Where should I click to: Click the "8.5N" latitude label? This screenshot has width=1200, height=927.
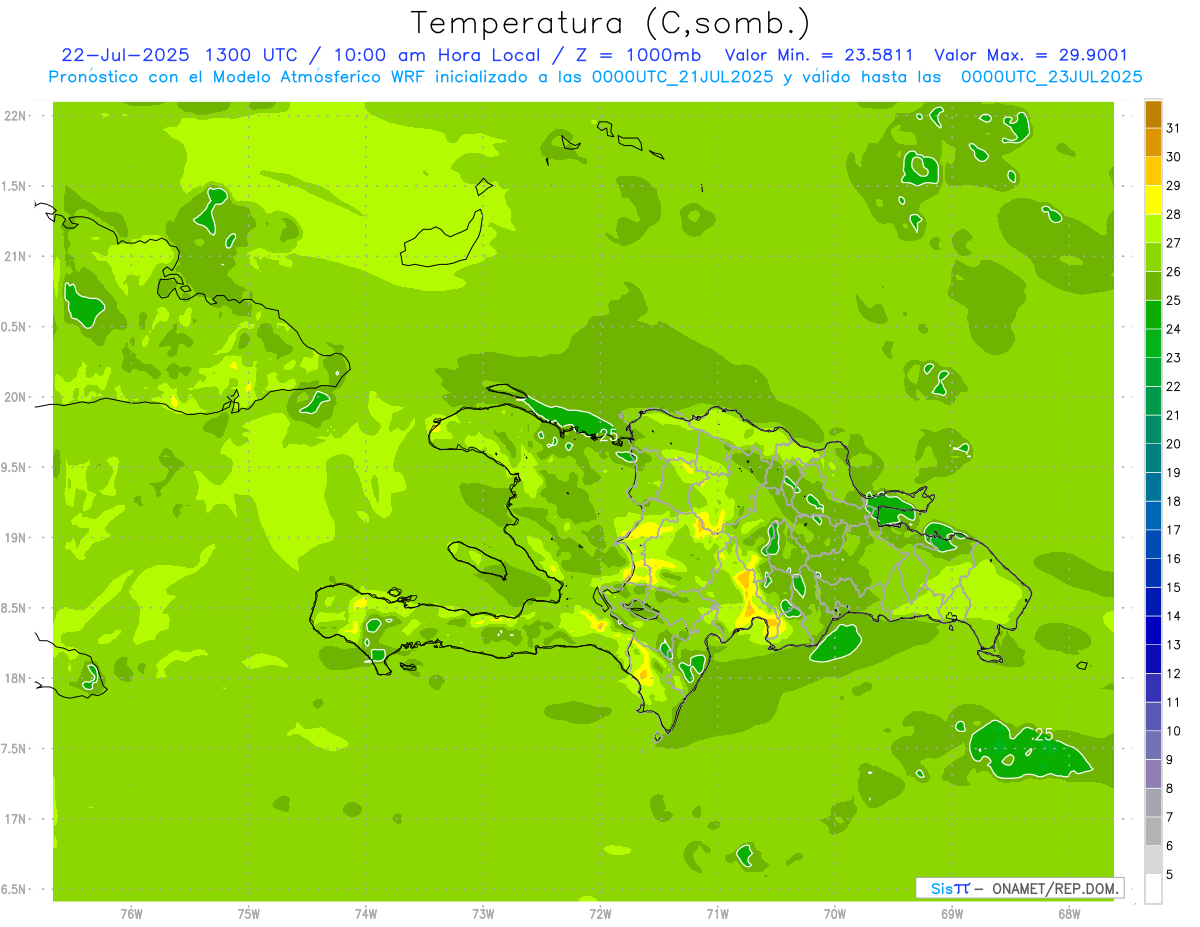15,608
